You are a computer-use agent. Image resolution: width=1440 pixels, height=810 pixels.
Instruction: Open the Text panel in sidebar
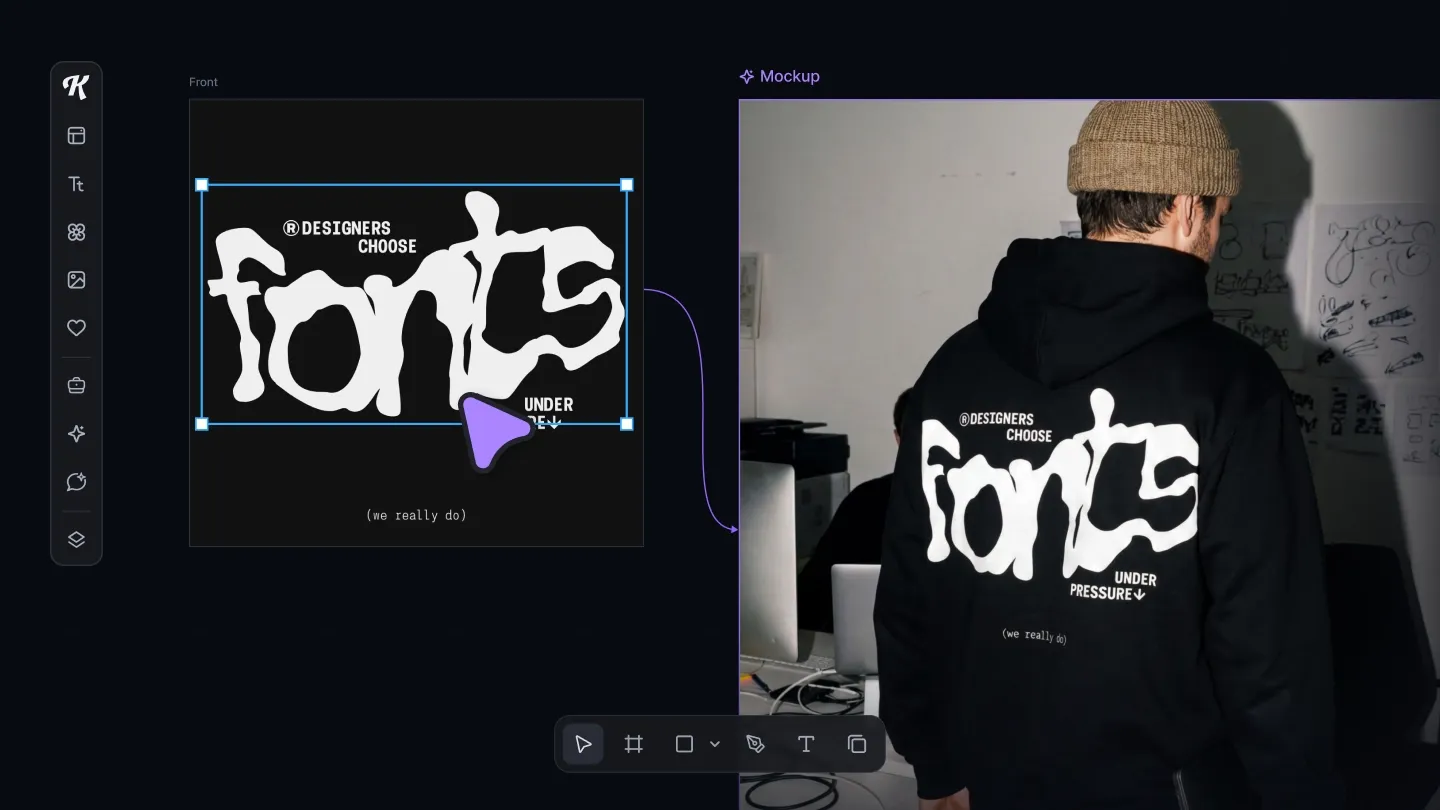(76, 184)
